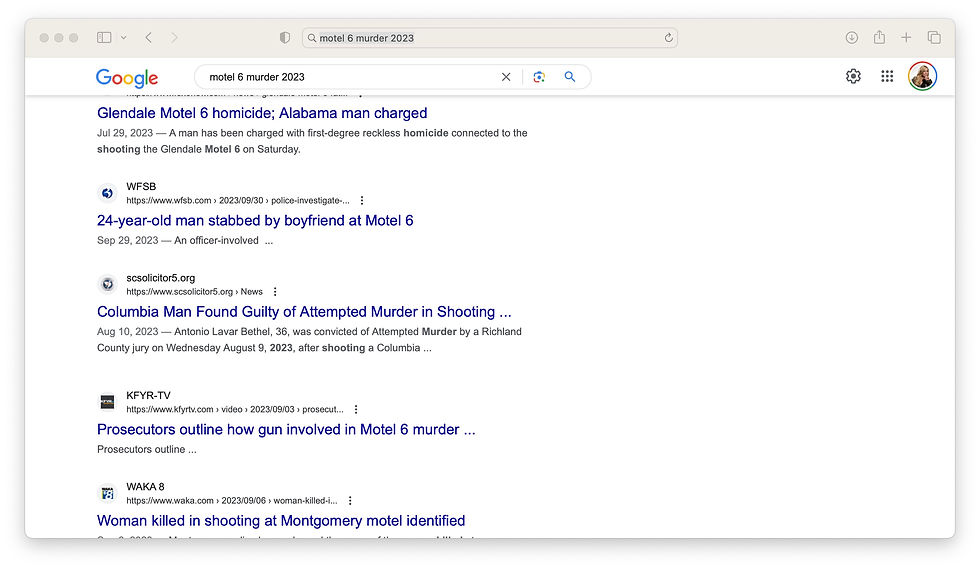980x569 pixels.
Task: Click the kfyrtv.com URL breadcrumb
Action: pos(235,410)
